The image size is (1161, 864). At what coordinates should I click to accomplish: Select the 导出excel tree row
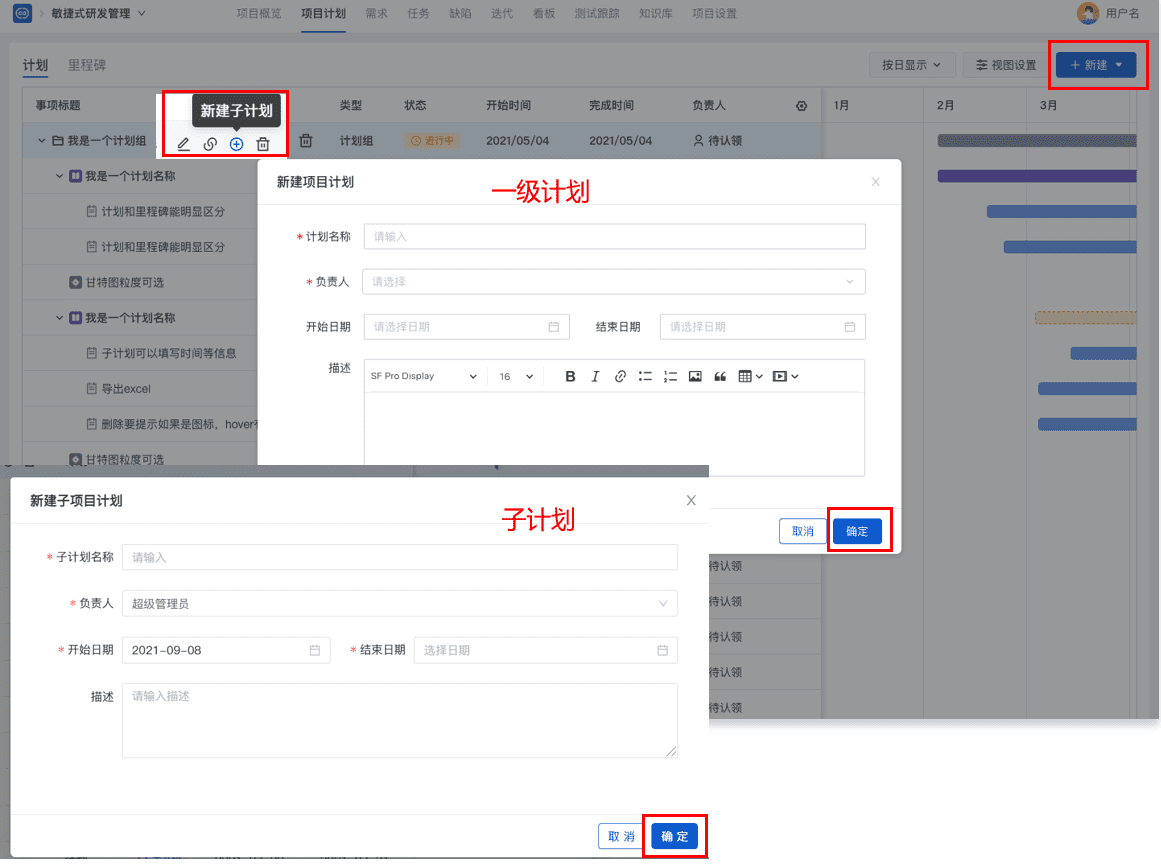coord(126,389)
